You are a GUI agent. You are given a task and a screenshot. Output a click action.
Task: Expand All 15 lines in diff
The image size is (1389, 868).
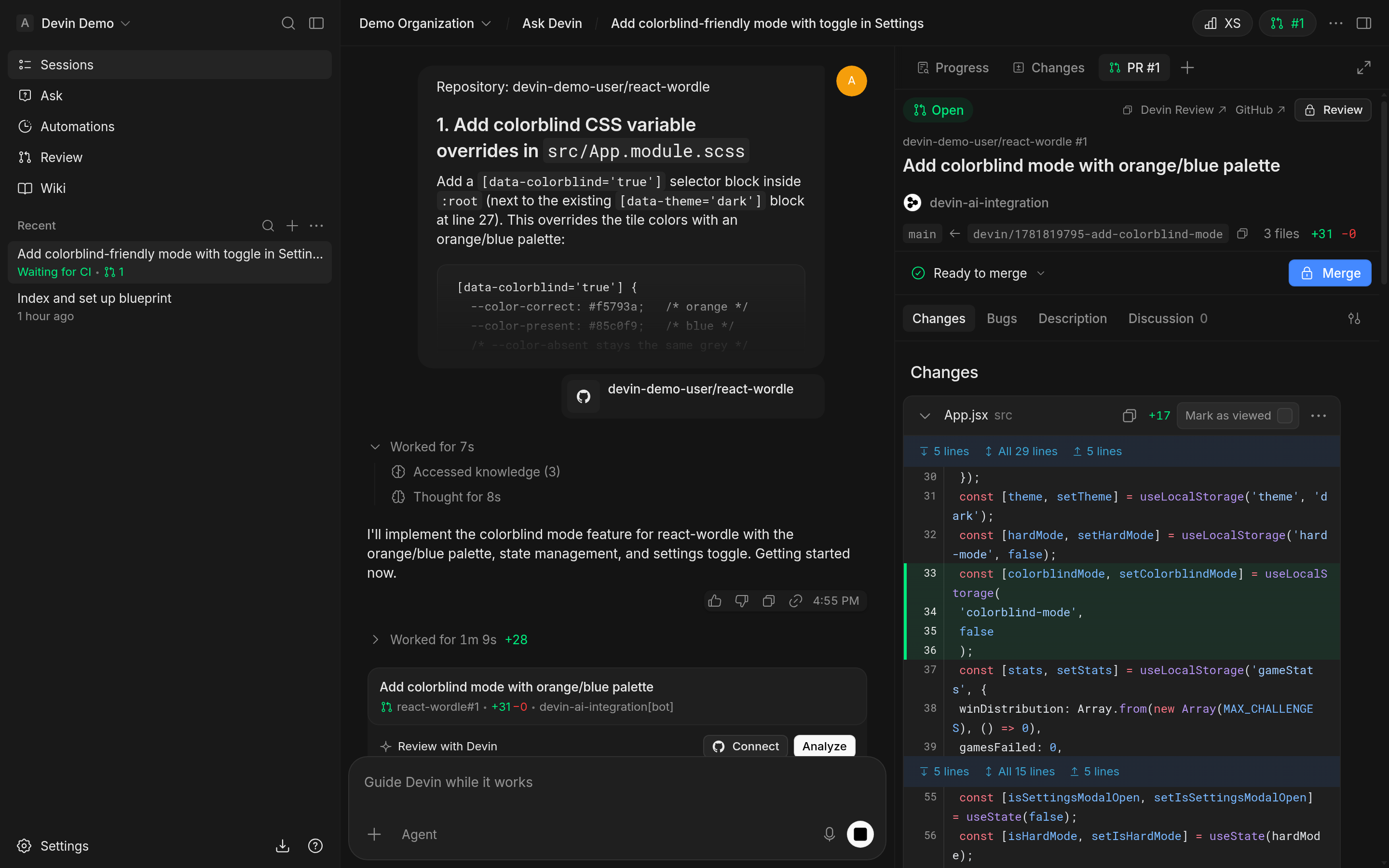[1020, 772]
